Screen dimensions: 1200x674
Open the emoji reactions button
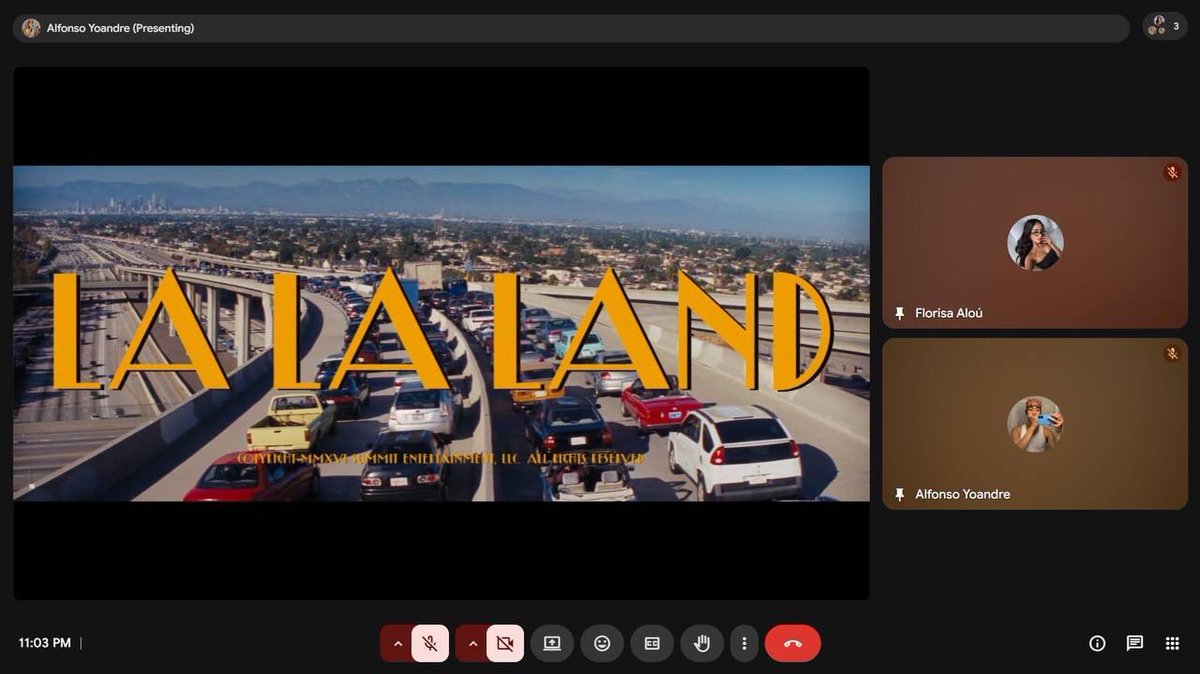(x=602, y=643)
